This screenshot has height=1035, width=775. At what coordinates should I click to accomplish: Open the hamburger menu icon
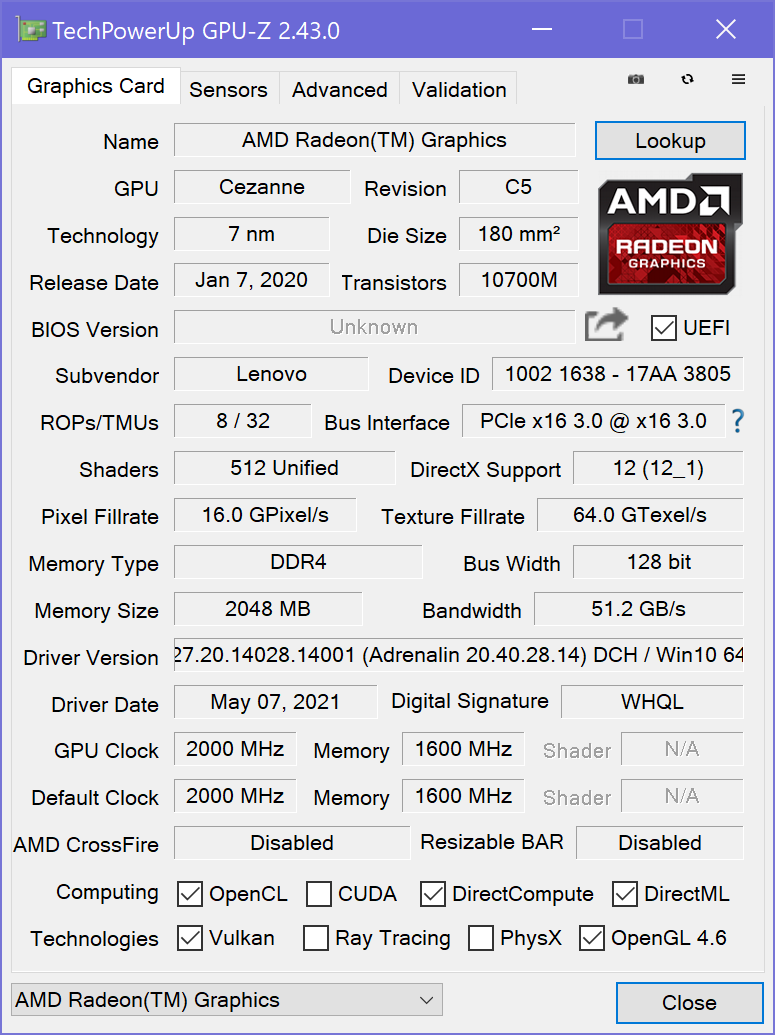738,80
